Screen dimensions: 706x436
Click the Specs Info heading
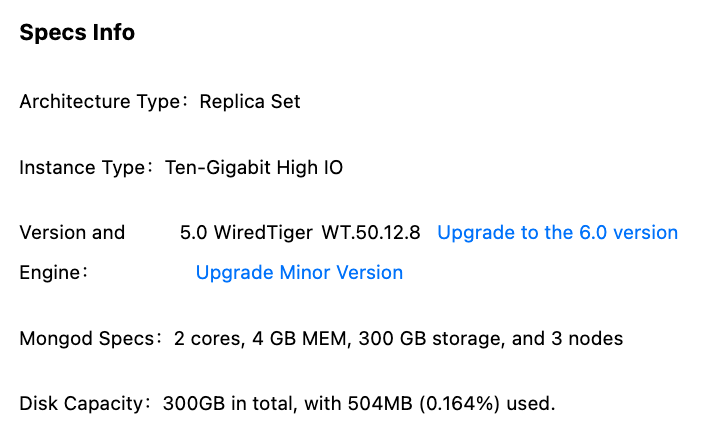click(x=77, y=32)
